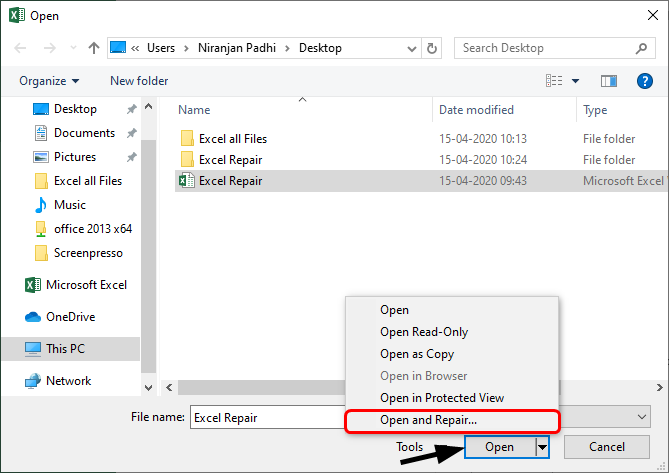Click the Search Desktop field

[x=554, y=48]
